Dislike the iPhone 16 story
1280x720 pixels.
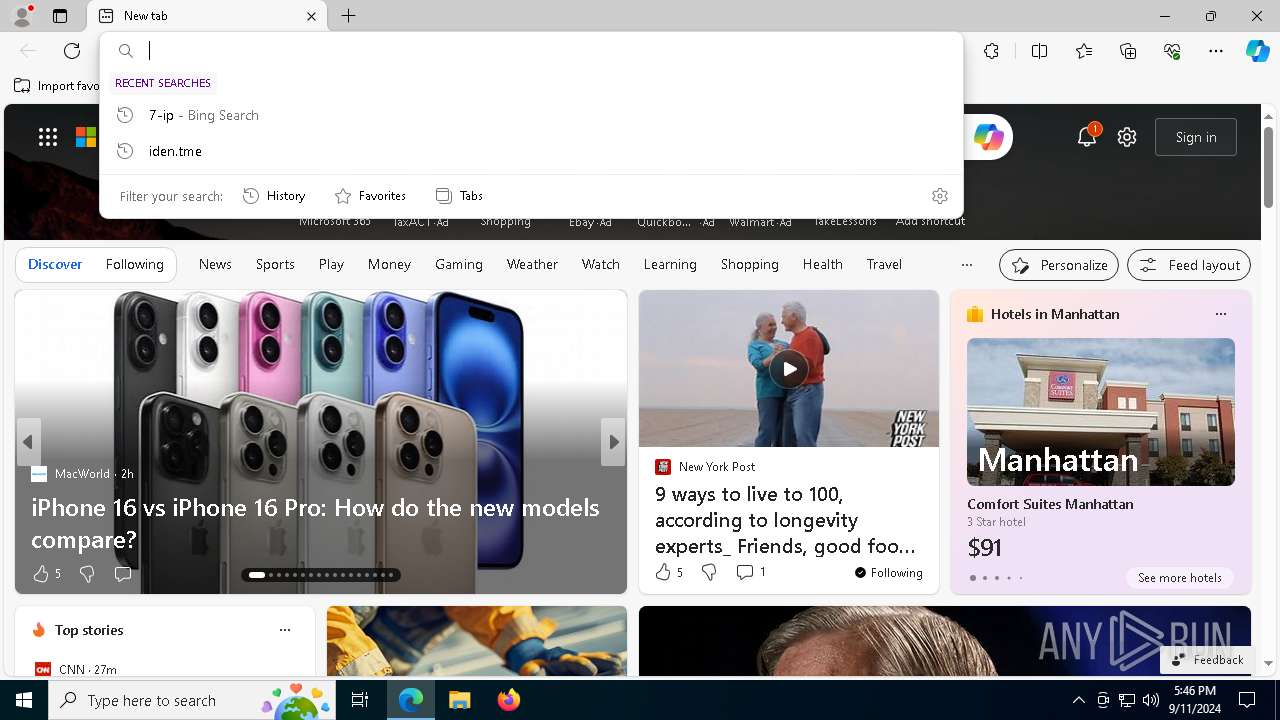[x=87, y=574]
